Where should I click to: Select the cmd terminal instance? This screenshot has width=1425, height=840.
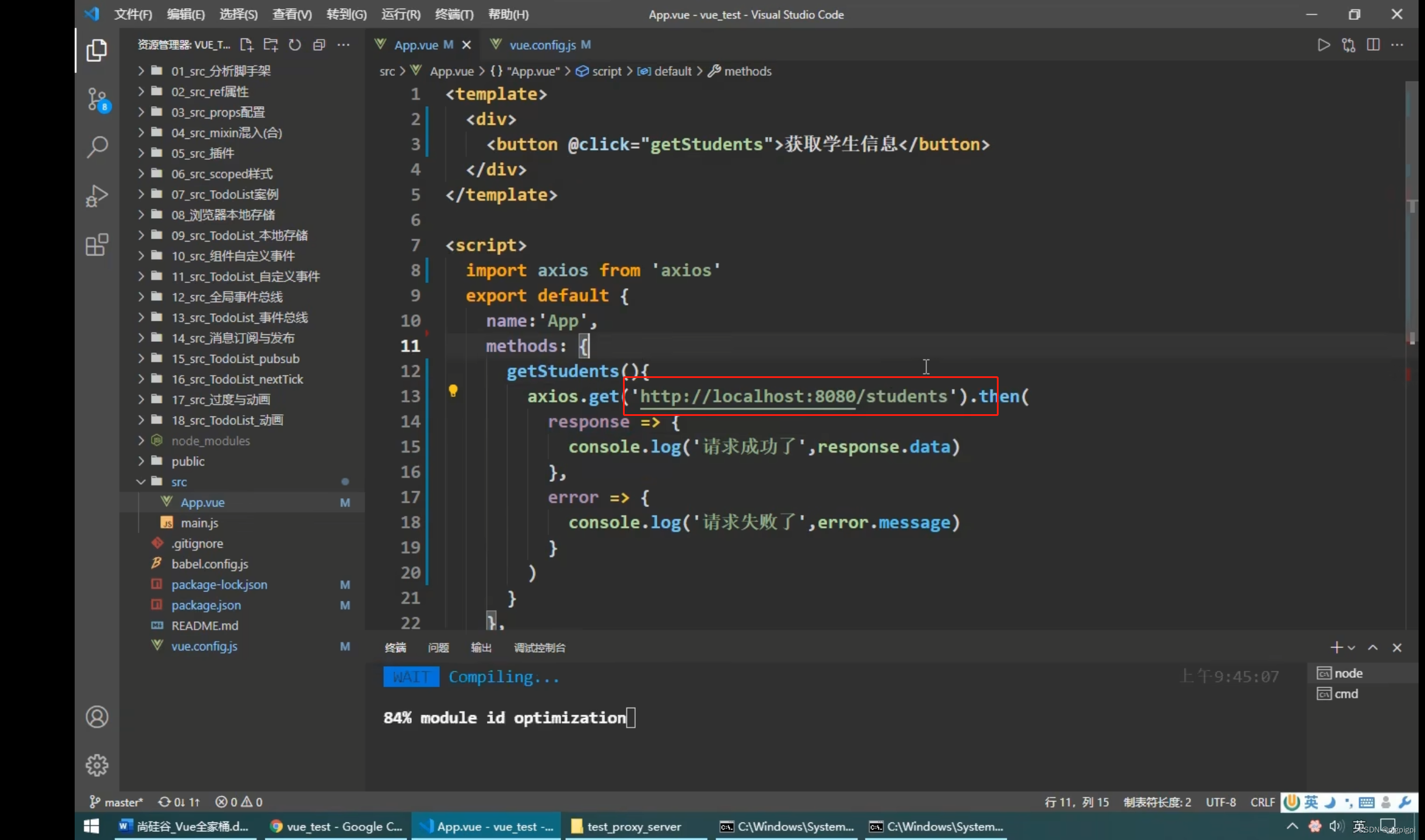[1362, 694]
